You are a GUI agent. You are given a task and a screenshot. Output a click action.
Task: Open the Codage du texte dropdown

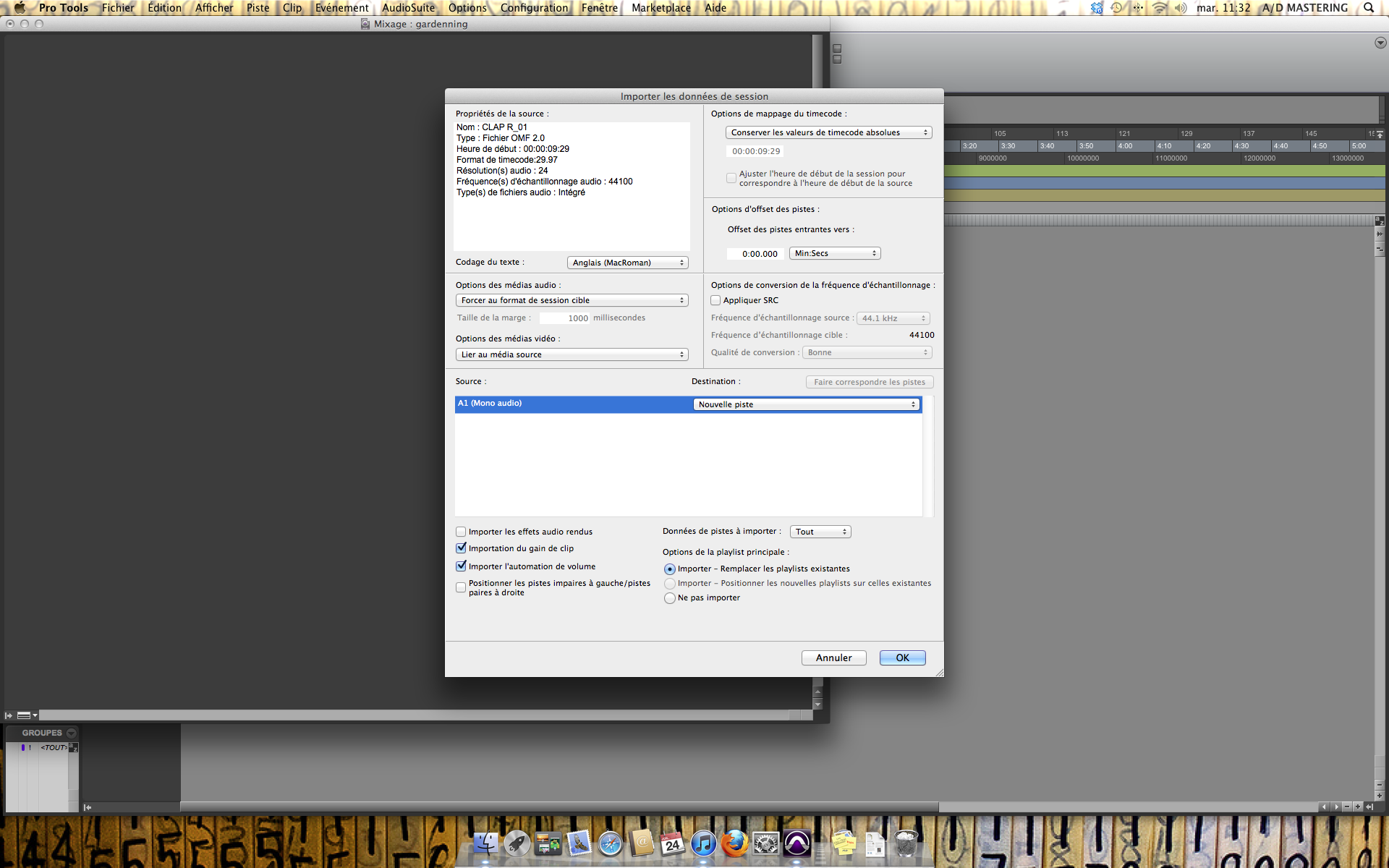627,263
